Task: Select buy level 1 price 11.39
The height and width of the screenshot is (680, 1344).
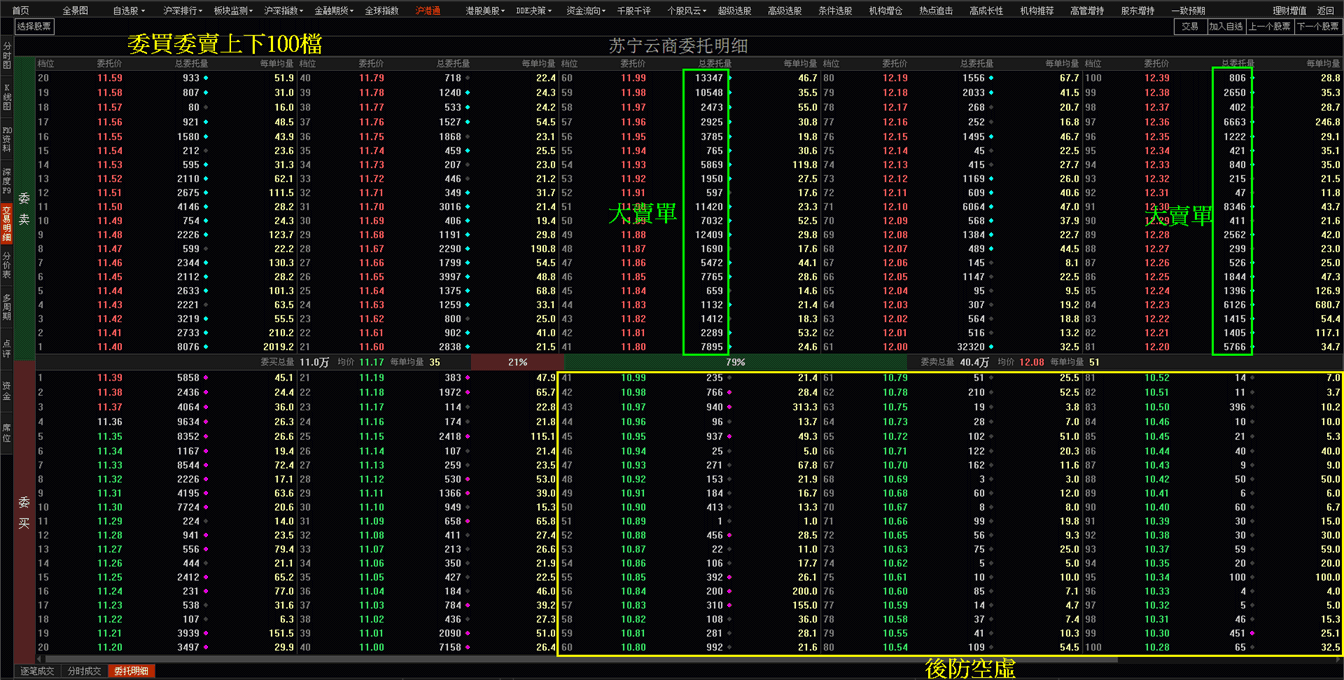Action: [x=110, y=377]
